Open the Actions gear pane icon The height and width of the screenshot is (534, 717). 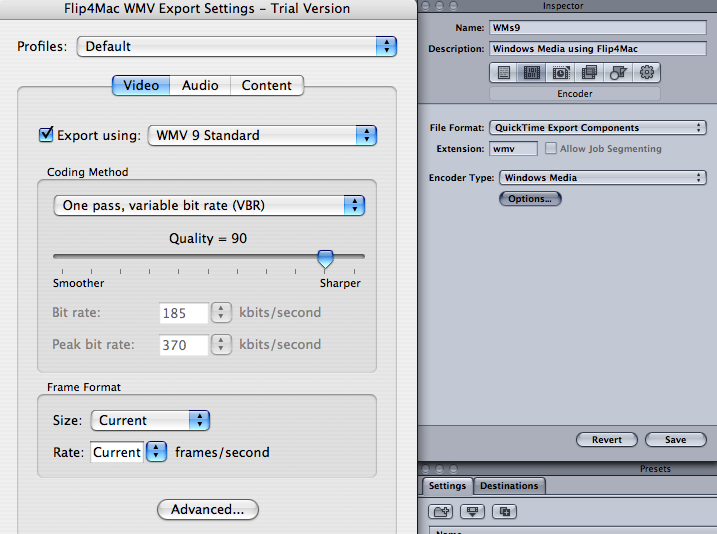pyautogui.click(x=646, y=73)
